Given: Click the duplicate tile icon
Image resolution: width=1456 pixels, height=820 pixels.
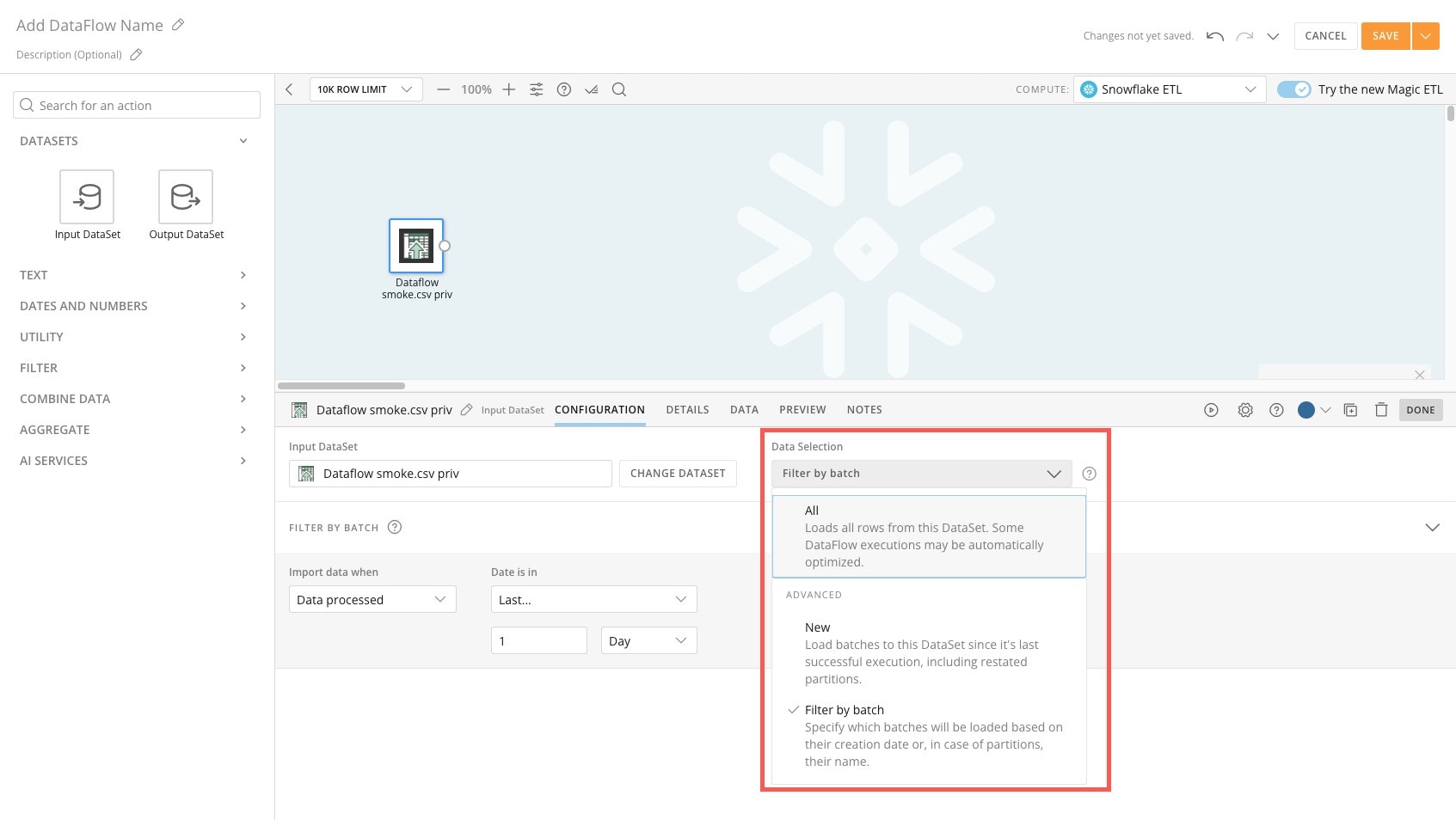Looking at the screenshot, I should click(x=1350, y=410).
